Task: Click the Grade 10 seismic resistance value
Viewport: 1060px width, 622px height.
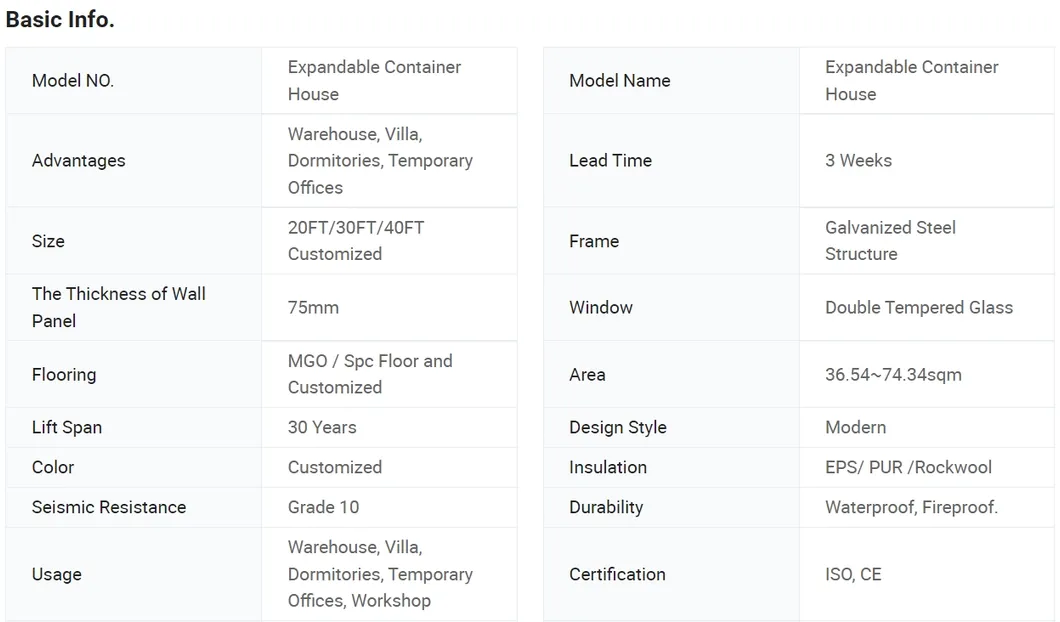Action: point(322,507)
